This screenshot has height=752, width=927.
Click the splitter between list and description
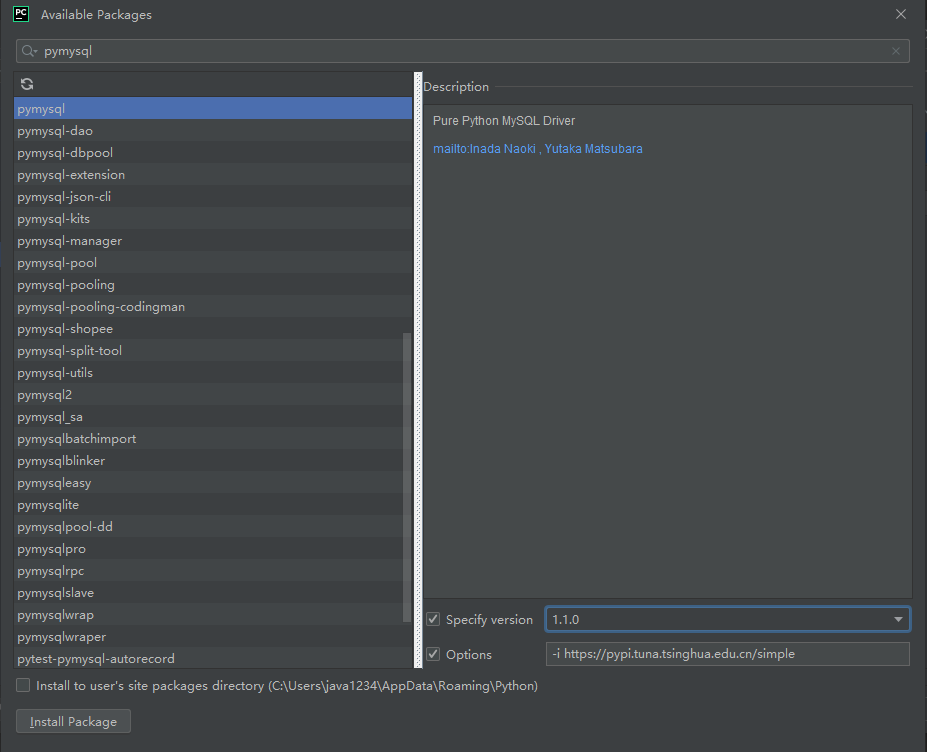click(418, 370)
